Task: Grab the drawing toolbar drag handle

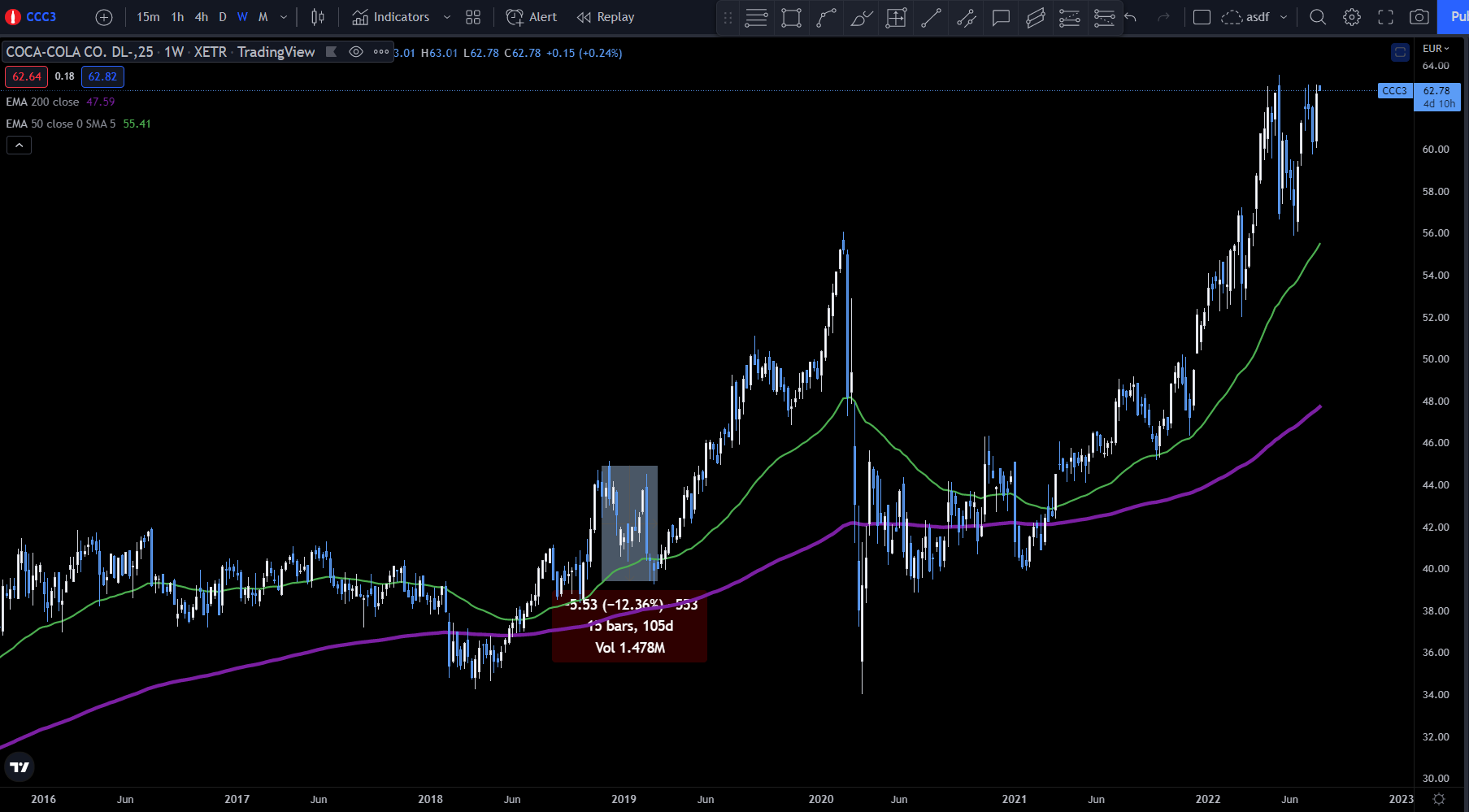Action: pos(728,17)
